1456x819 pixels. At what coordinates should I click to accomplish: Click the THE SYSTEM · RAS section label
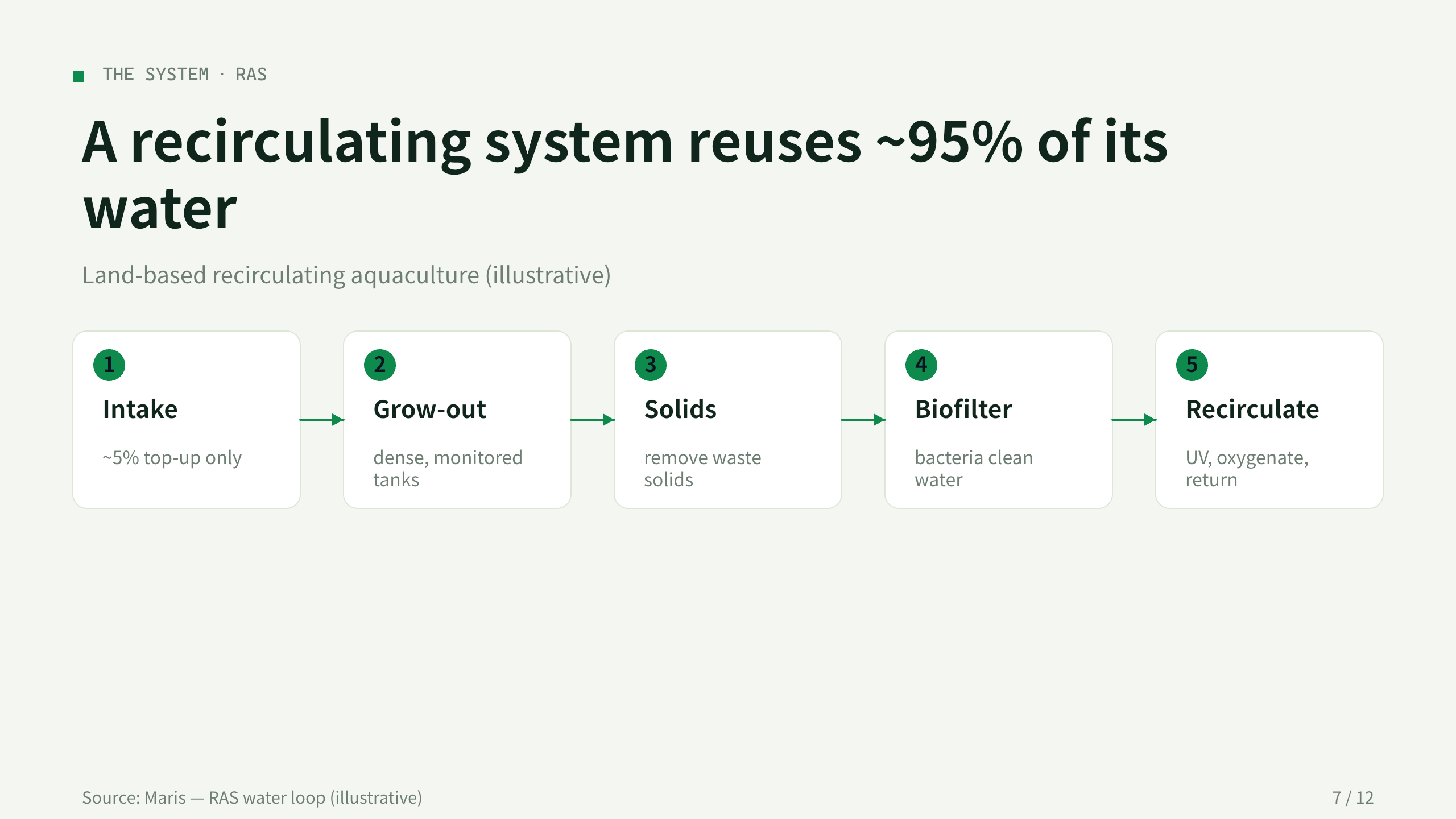pos(185,75)
